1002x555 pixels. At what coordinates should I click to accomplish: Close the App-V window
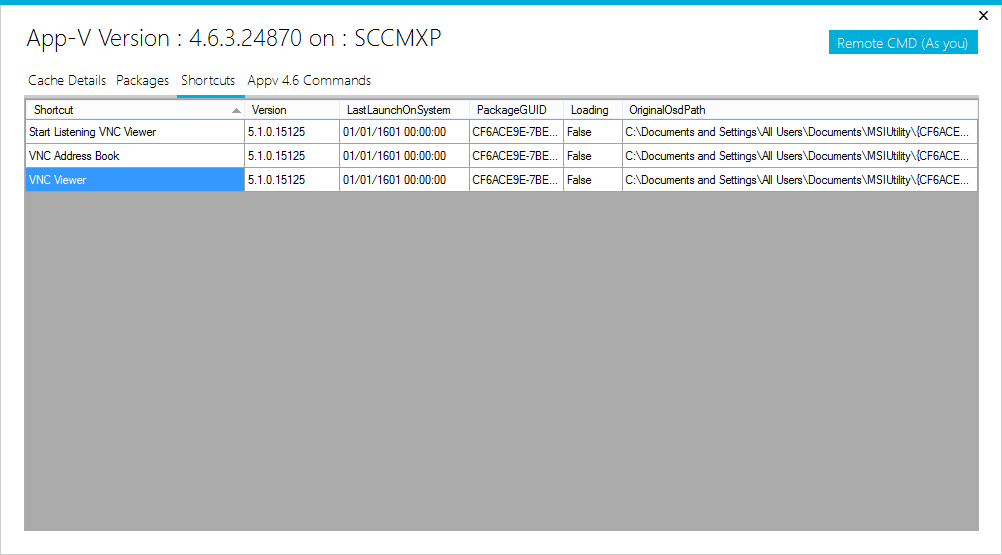(983, 15)
